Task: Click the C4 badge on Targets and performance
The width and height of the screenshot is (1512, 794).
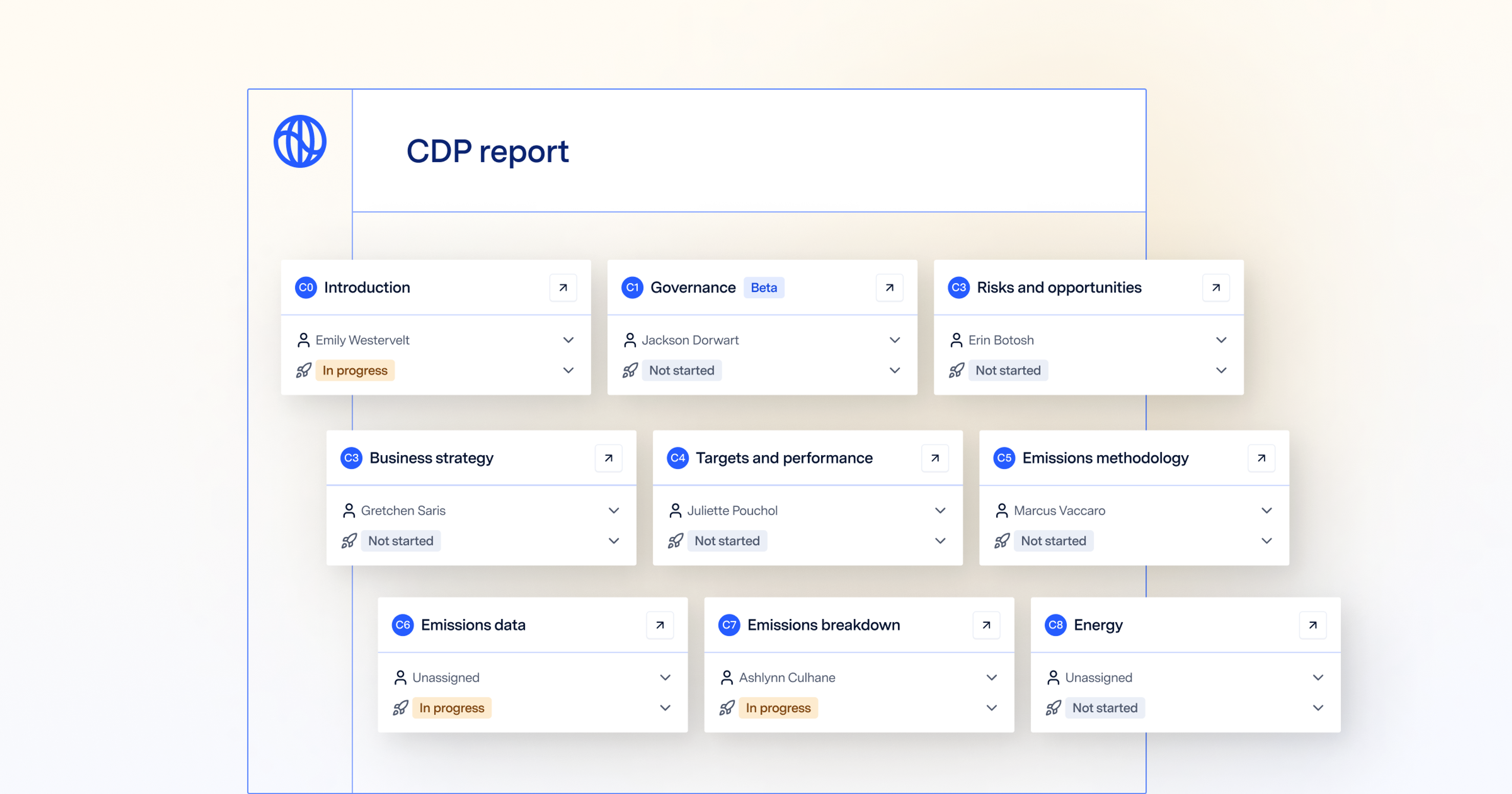Action: pyautogui.click(x=678, y=458)
